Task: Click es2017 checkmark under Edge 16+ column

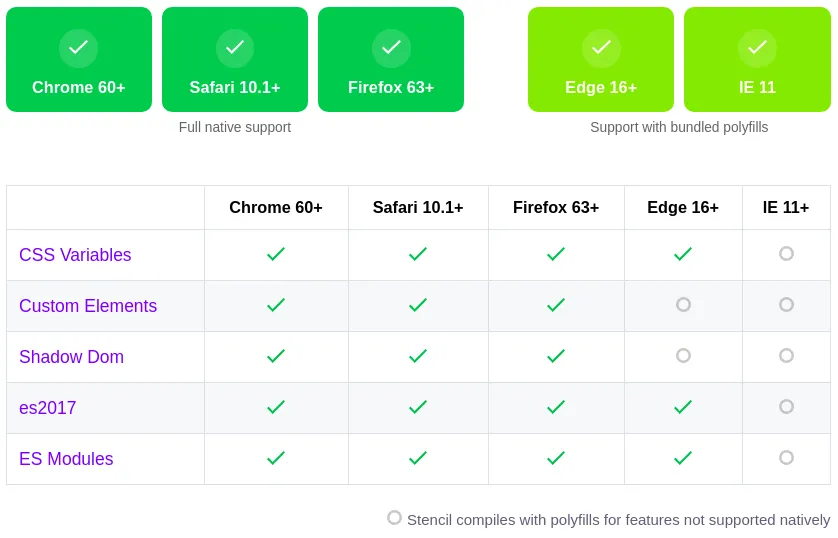Action: tap(683, 407)
